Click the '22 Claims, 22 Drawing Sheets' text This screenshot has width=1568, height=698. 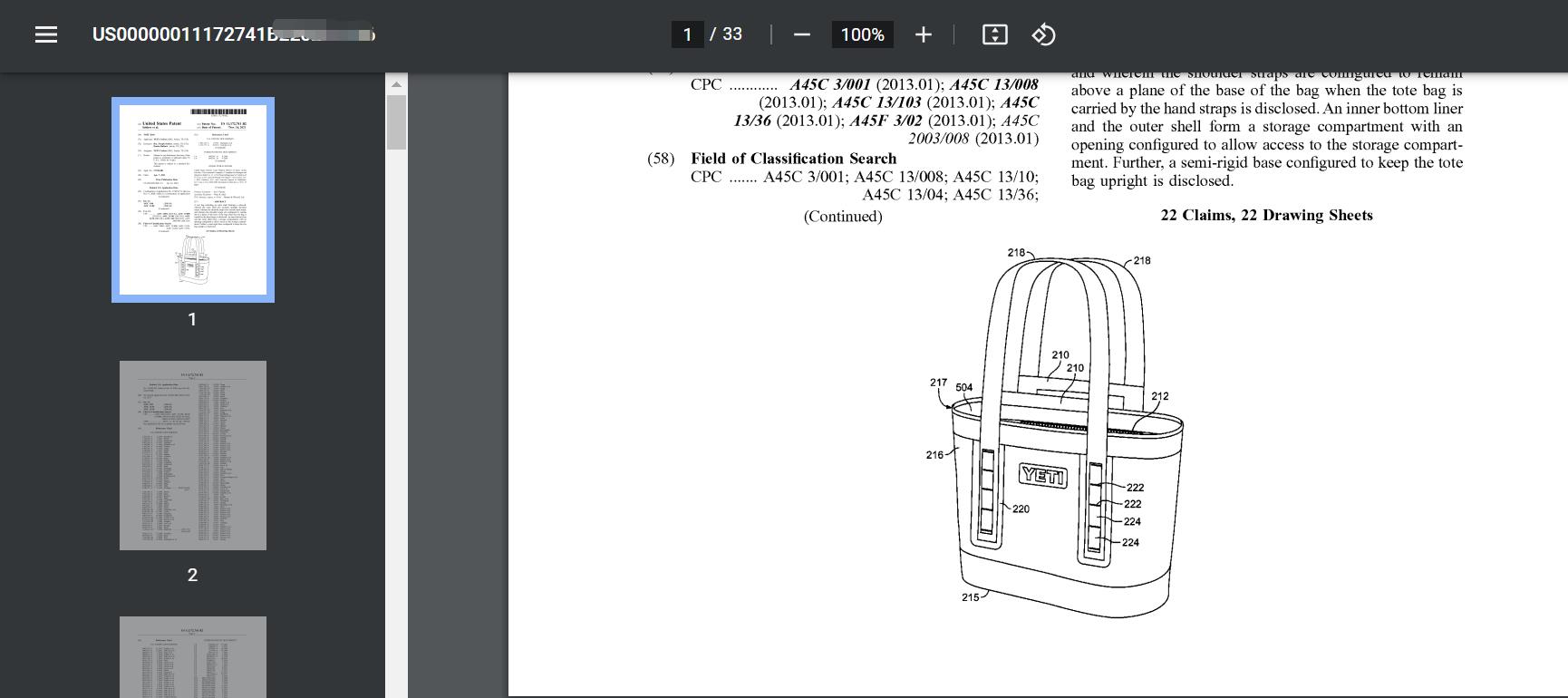[x=1266, y=215]
